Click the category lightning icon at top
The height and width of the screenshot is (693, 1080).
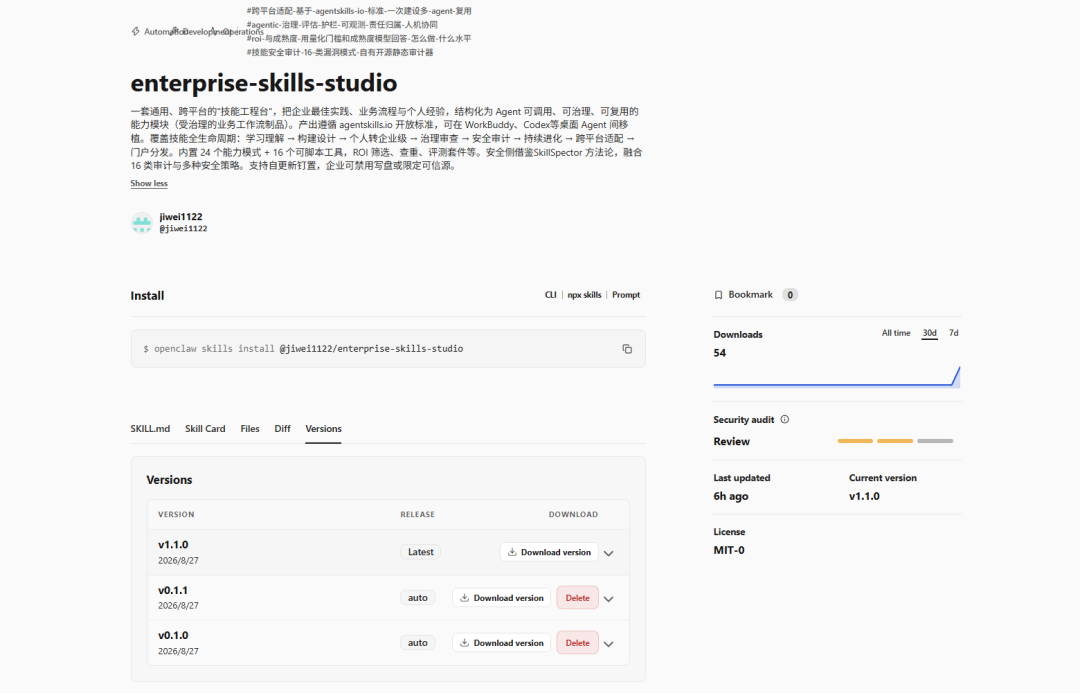pyautogui.click(x=136, y=32)
